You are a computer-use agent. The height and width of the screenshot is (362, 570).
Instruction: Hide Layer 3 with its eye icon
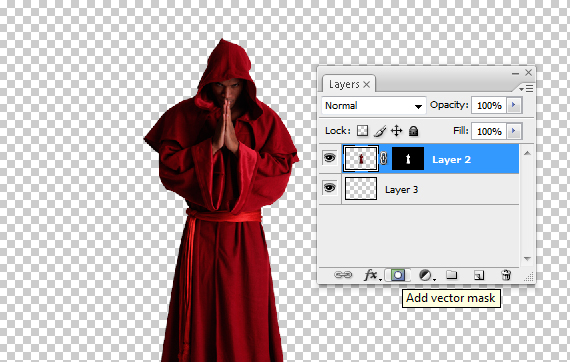coord(329,188)
